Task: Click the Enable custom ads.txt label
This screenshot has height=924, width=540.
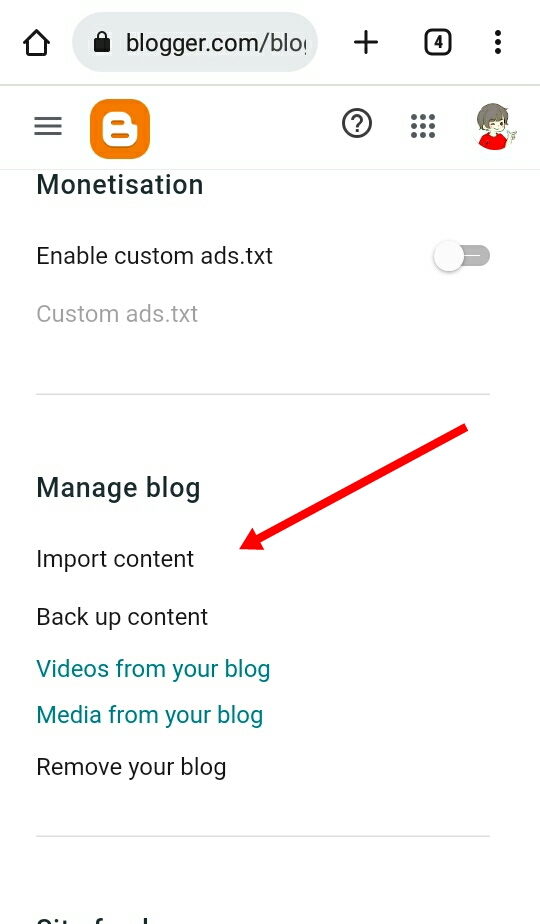Action: pyautogui.click(x=154, y=256)
